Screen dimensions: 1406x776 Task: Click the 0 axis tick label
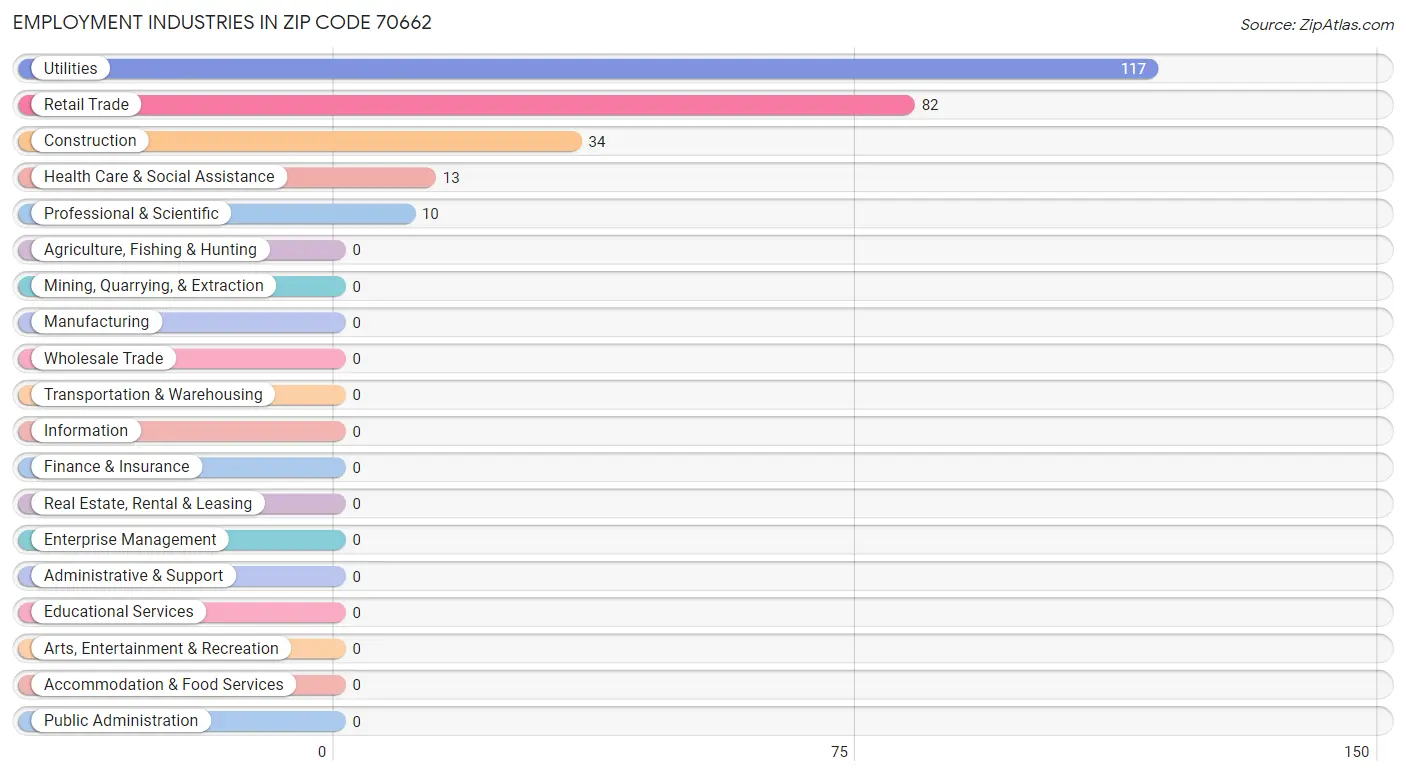click(x=323, y=752)
